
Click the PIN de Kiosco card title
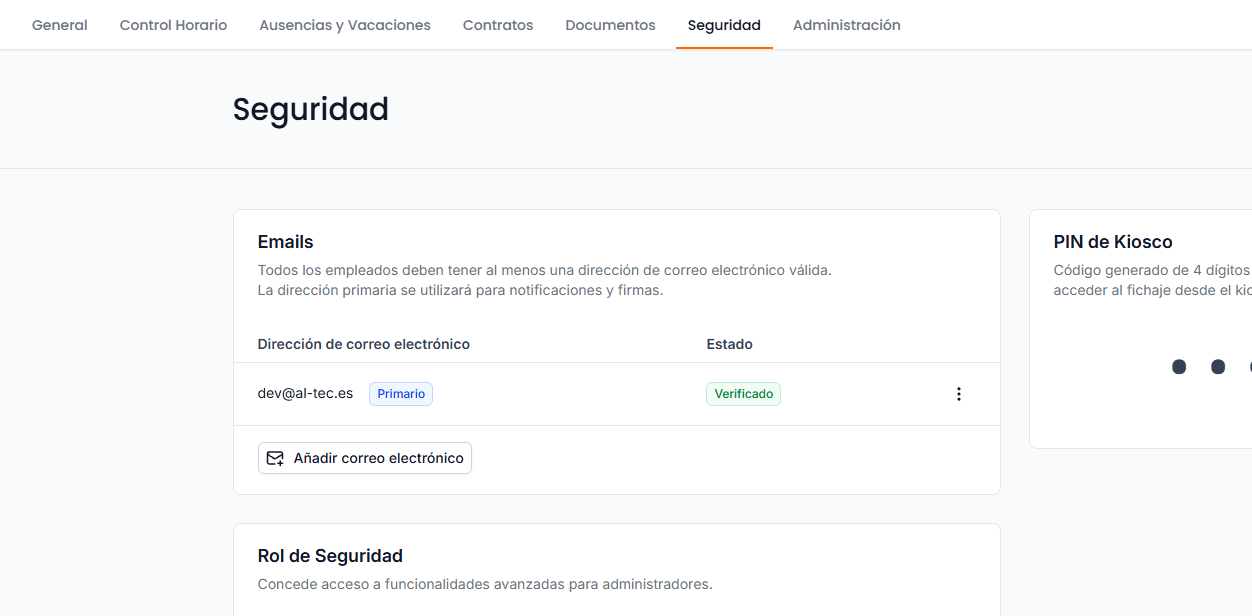1112,242
